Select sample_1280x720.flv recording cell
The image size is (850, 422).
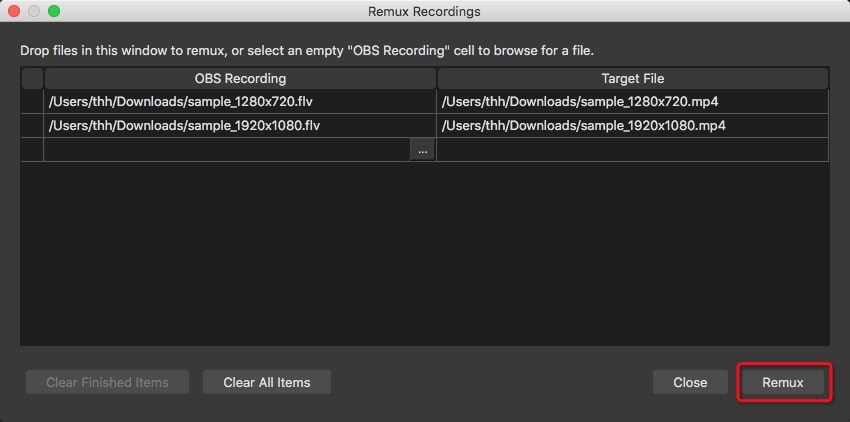coord(240,102)
